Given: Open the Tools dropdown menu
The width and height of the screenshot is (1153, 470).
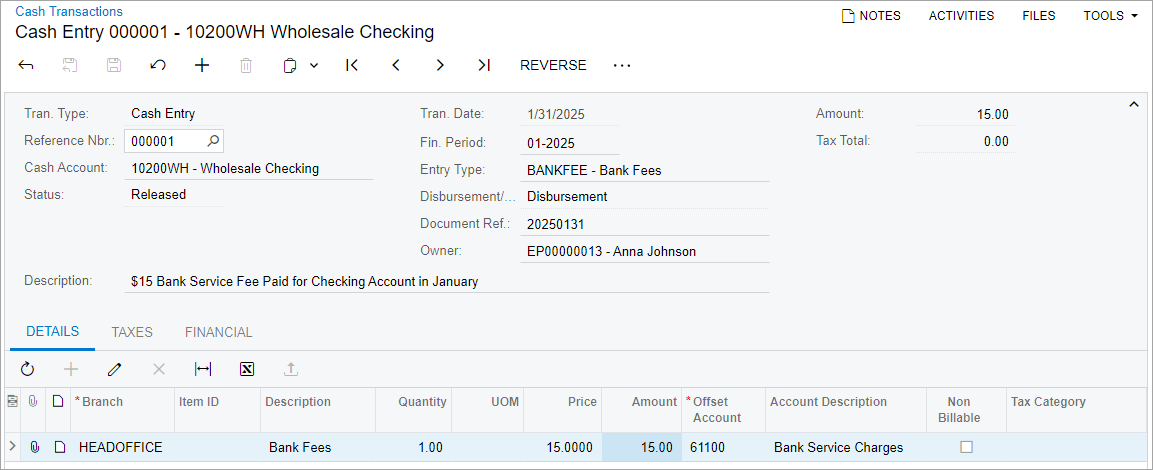Looking at the screenshot, I should [1110, 16].
